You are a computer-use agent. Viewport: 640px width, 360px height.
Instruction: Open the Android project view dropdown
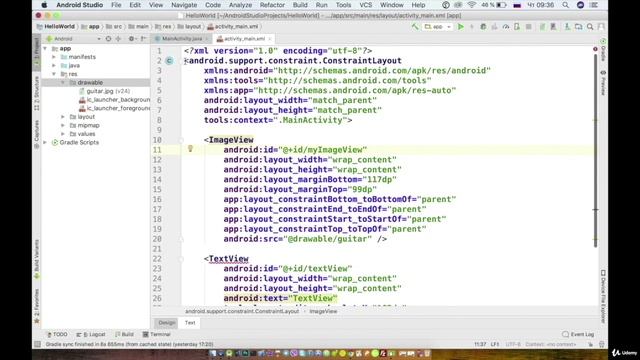(73, 39)
